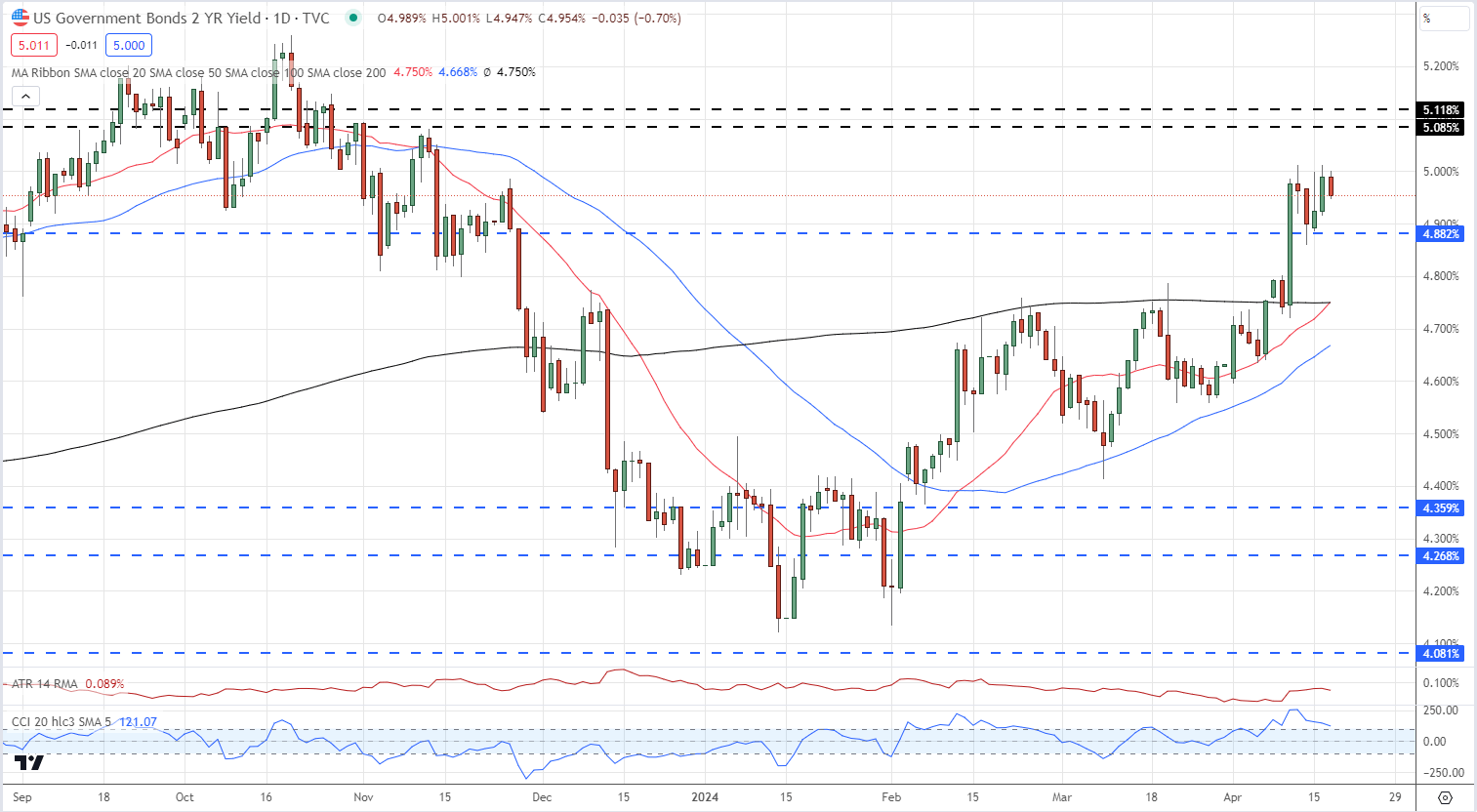Viewport: 1477px width, 812px height.
Task: Click the 4.882% price line label
Action: tap(1442, 234)
